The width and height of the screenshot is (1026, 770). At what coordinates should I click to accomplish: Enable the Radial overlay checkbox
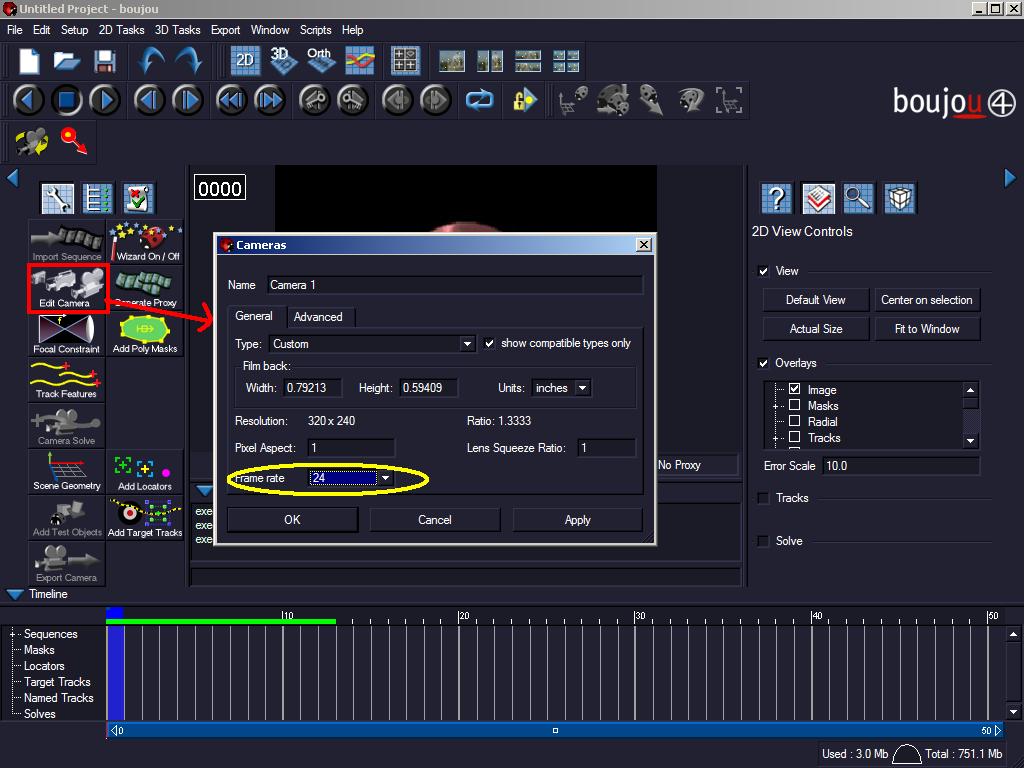794,421
